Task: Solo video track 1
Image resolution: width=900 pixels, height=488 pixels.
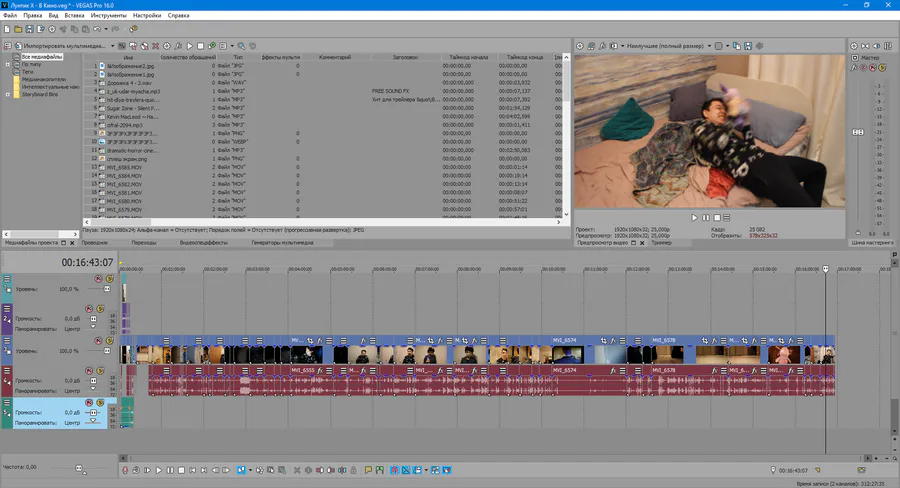Action: [x=109, y=279]
